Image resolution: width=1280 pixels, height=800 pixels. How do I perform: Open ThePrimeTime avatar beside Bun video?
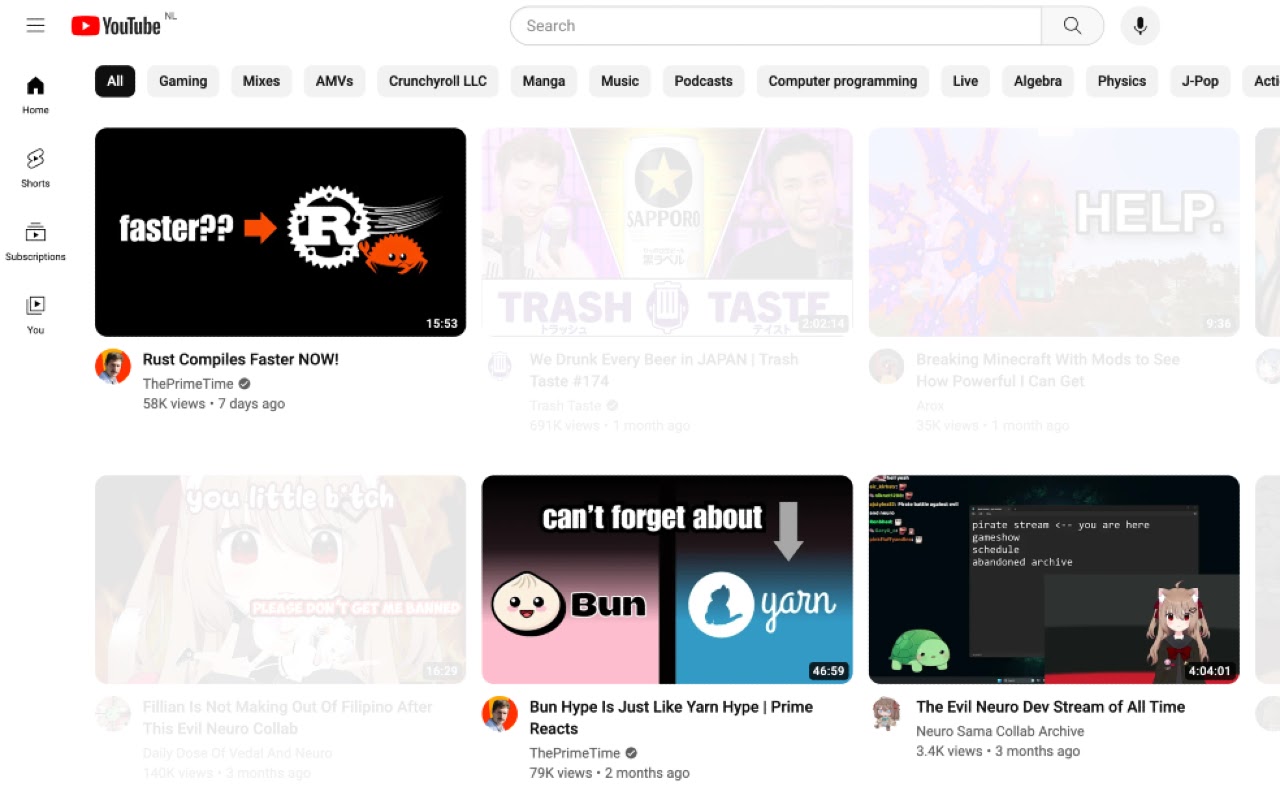[x=500, y=713]
